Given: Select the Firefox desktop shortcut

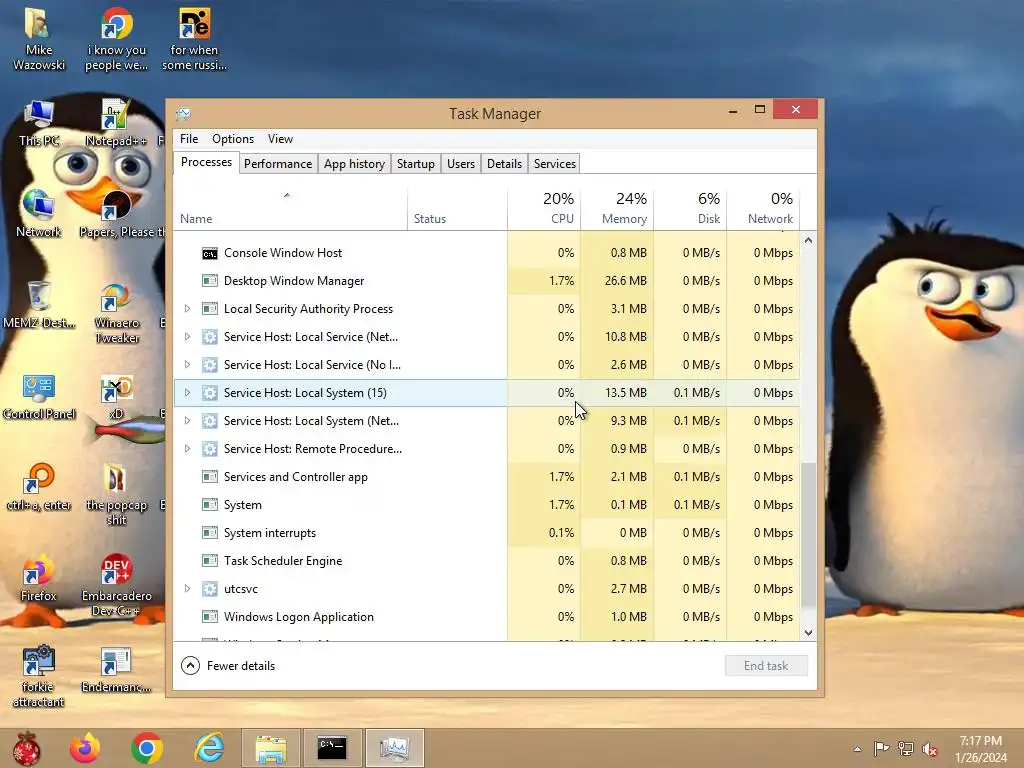Looking at the screenshot, I should pyautogui.click(x=39, y=577).
